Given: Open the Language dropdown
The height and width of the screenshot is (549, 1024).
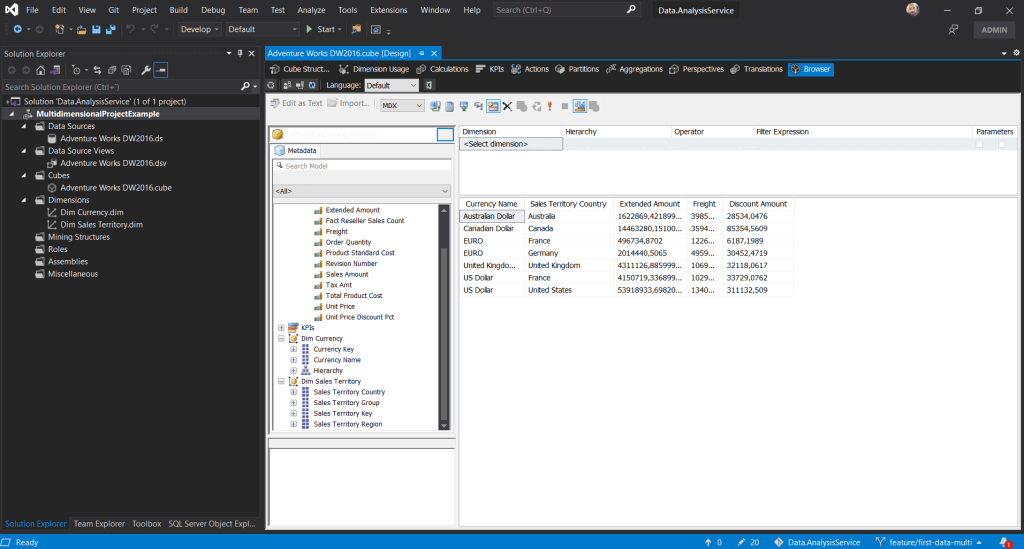Looking at the screenshot, I should (x=391, y=86).
